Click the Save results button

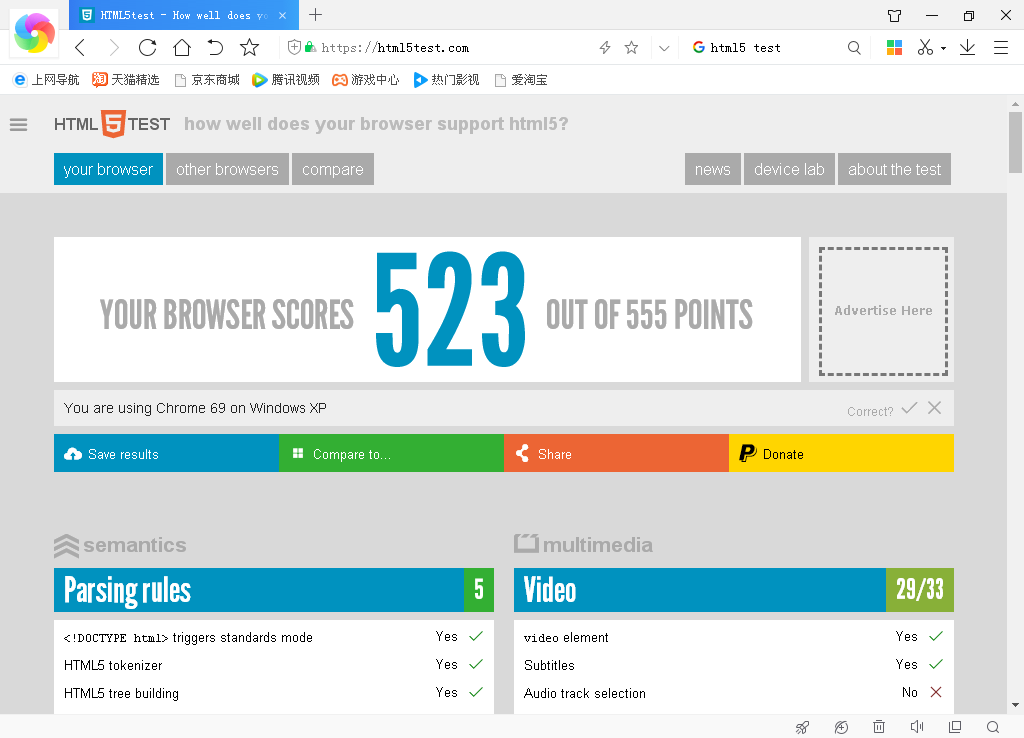click(166, 453)
